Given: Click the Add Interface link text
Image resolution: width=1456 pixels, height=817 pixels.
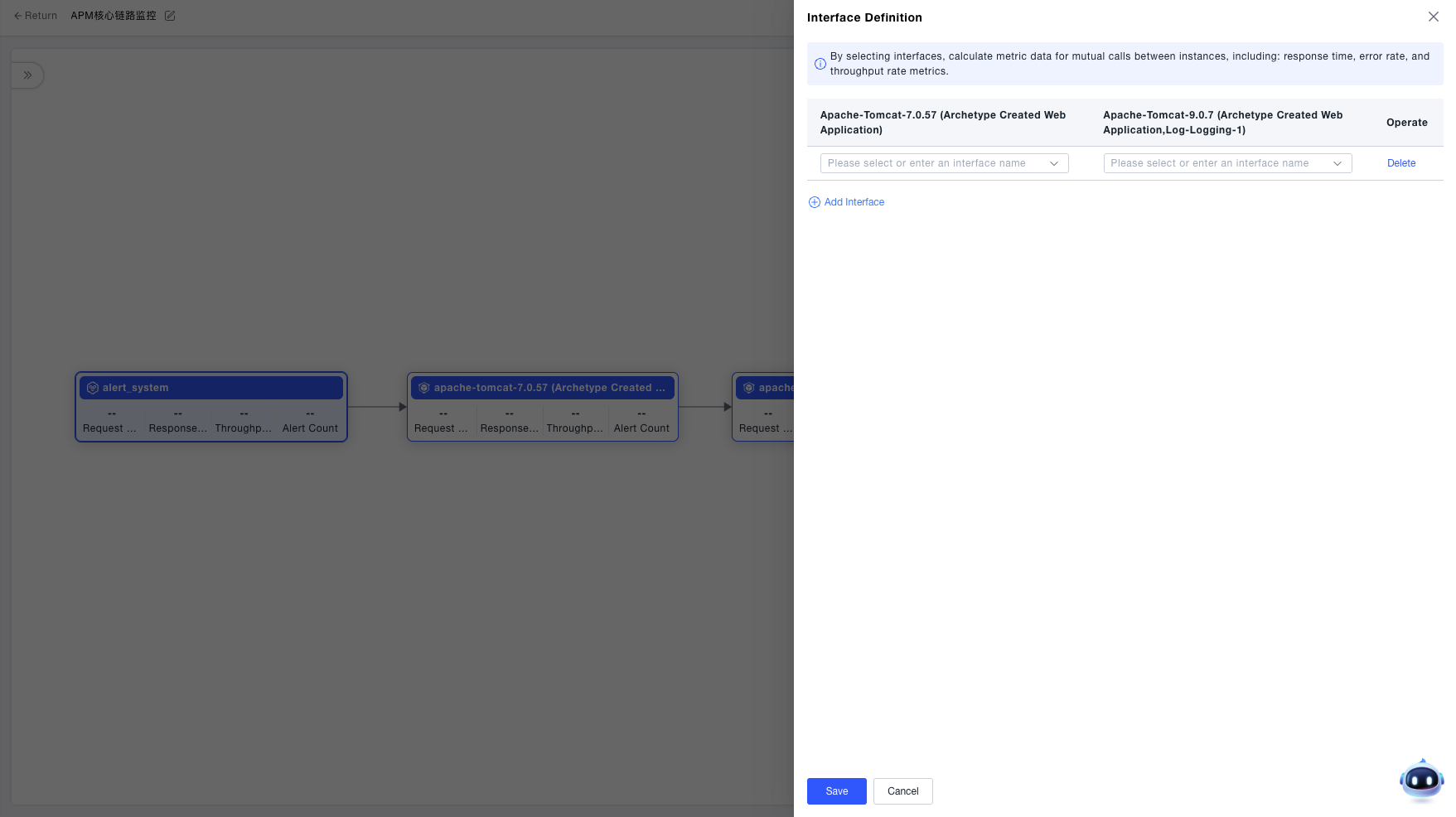Looking at the screenshot, I should [854, 202].
